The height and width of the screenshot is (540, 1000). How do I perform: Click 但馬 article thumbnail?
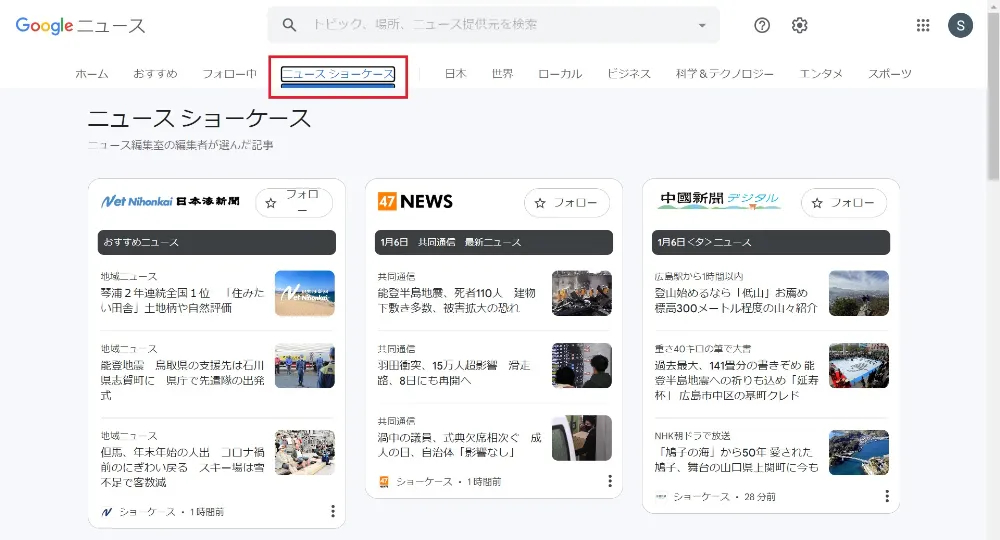coord(305,453)
